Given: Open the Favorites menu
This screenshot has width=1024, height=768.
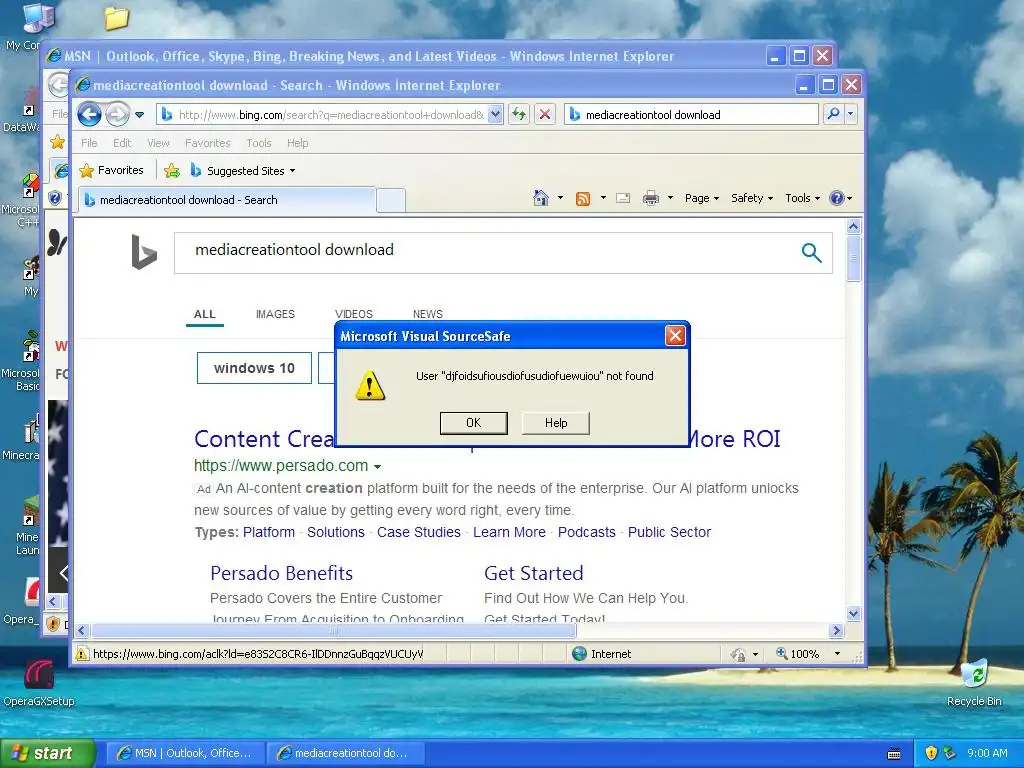Looking at the screenshot, I should [208, 143].
